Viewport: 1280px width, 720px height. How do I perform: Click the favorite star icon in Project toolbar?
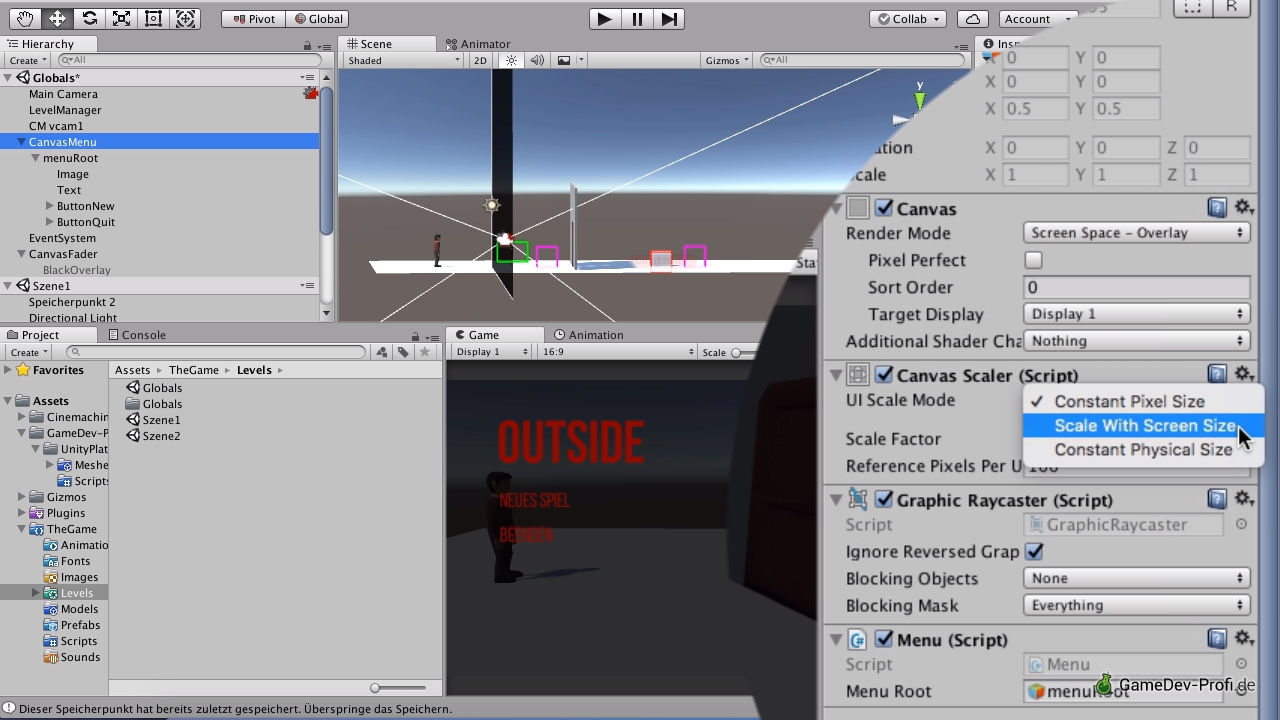pyautogui.click(x=425, y=352)
